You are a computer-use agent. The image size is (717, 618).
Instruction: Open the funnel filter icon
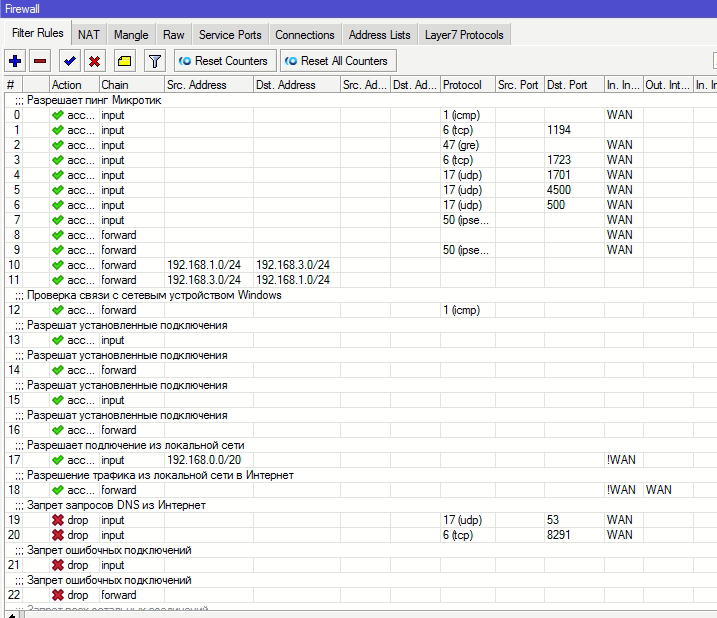point(155,61)
